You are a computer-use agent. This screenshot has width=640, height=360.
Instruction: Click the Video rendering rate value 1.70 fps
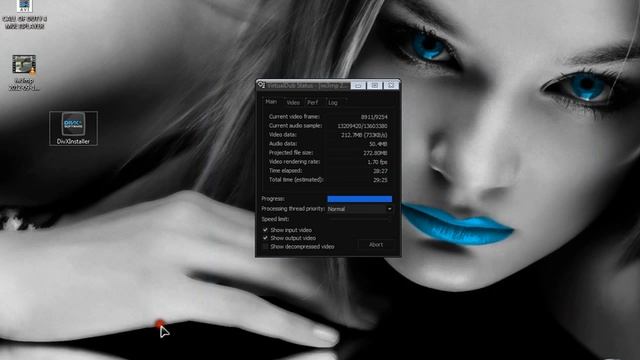tap(377, 162)
